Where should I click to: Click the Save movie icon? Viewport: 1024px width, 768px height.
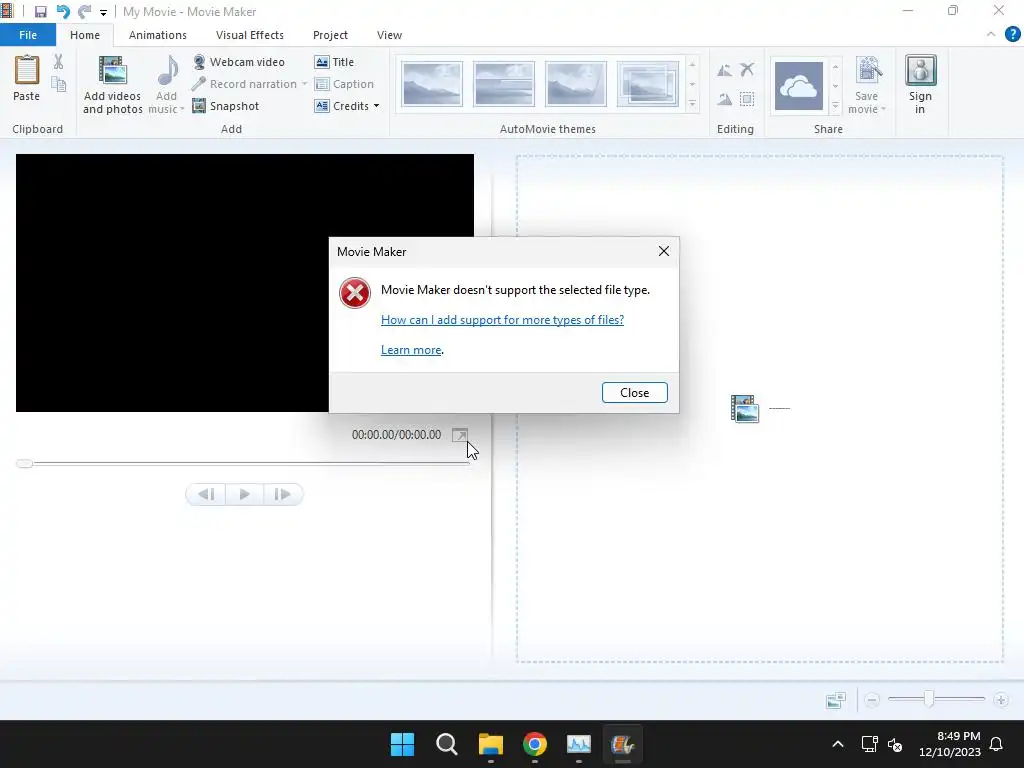coord(868,71)
